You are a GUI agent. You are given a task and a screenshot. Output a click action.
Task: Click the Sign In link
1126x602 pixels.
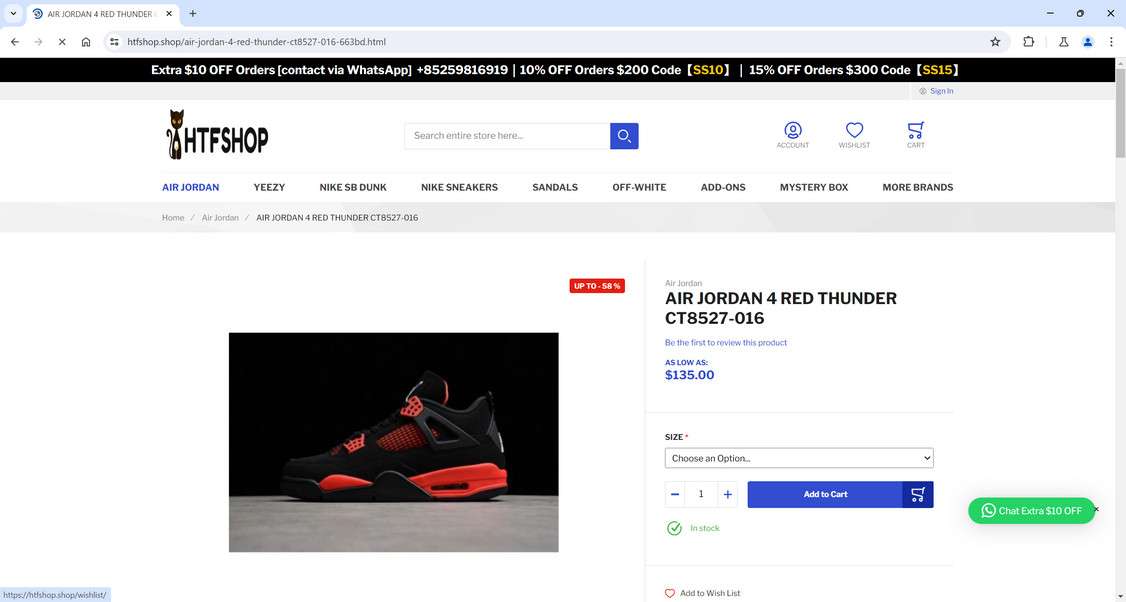coord(941,91)
